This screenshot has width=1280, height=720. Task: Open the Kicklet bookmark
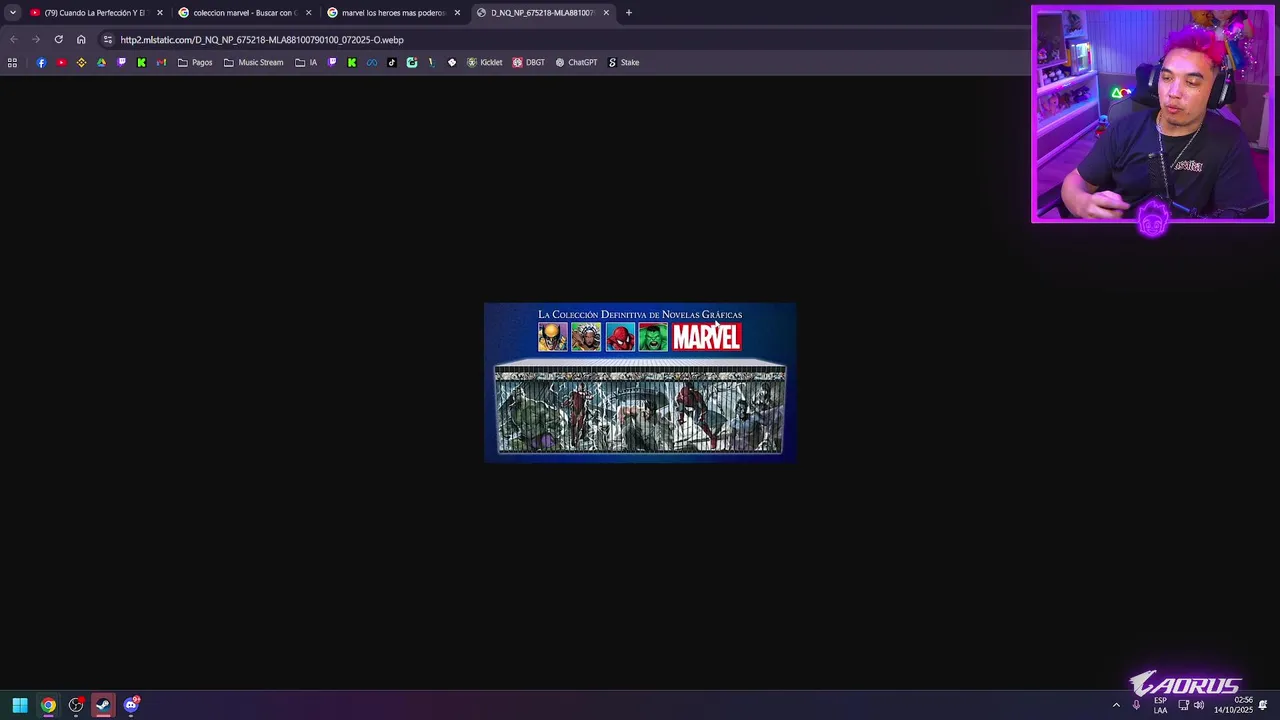pyautogui.click(x=485, y=62)
